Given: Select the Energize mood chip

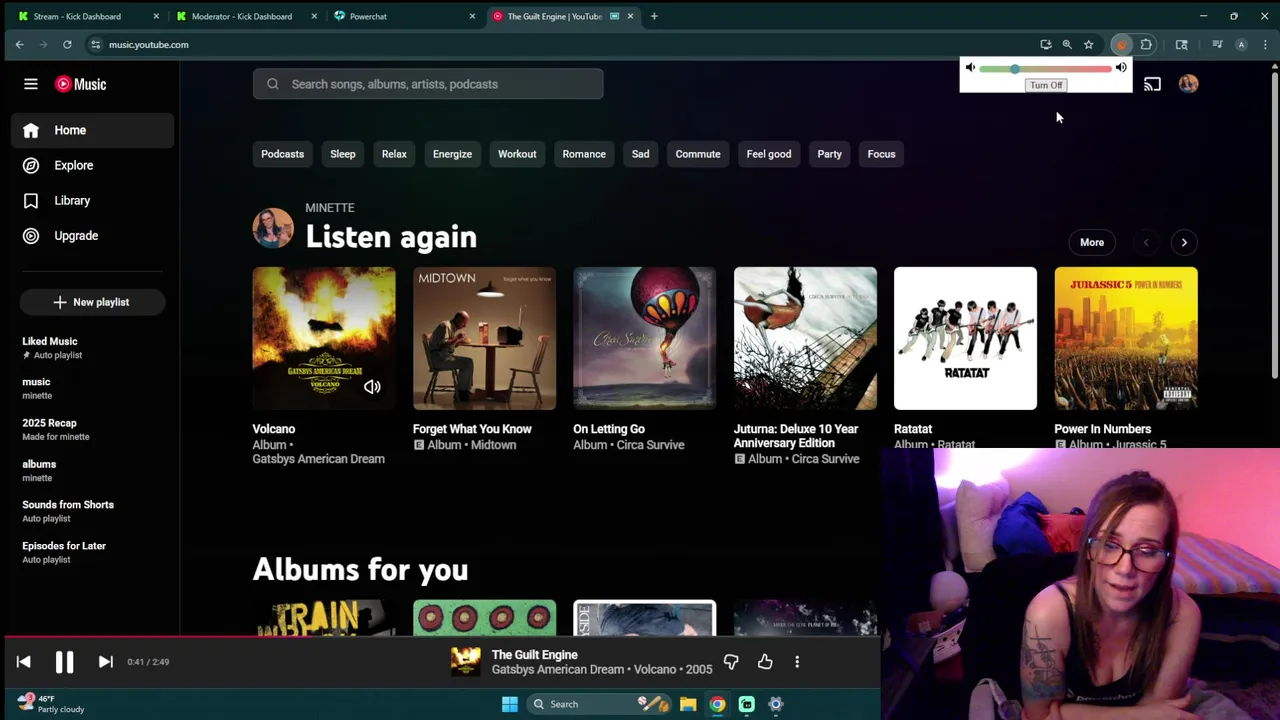Looking at the screenshot, I should [452, 154].
